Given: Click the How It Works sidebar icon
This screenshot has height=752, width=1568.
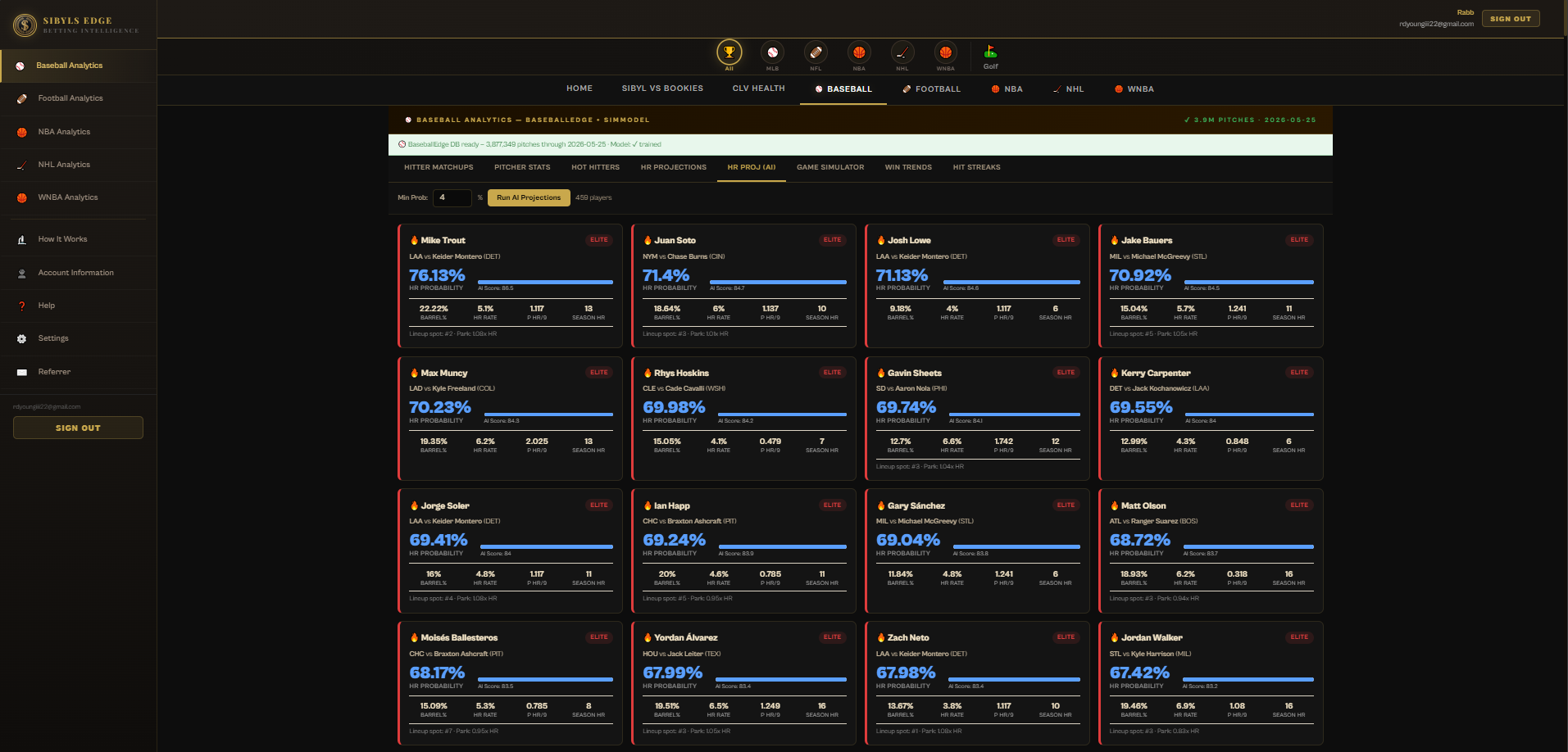Looking at the screenshot, I should [21, 240].
